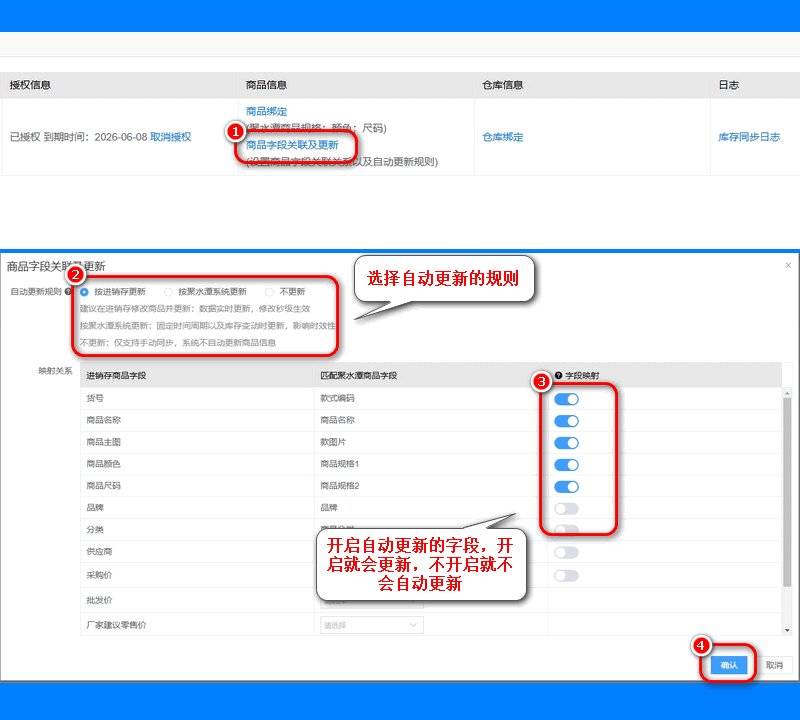Disable the 款图片 field toggle
Image resolution: width=800 pixels, height=720 pixels.
(x=566, y=443)
